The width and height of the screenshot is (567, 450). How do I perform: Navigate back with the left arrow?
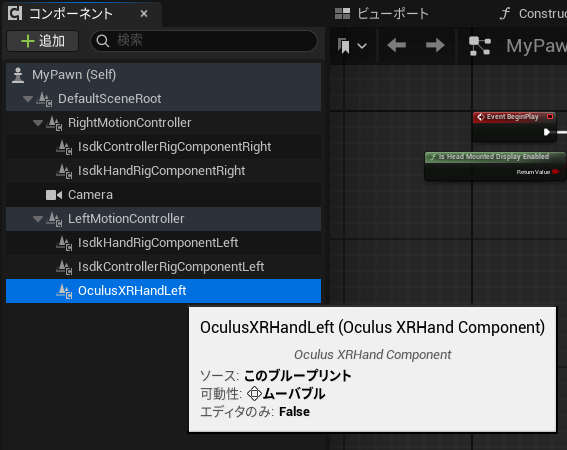pyautogui.click(x=396, y=46)
